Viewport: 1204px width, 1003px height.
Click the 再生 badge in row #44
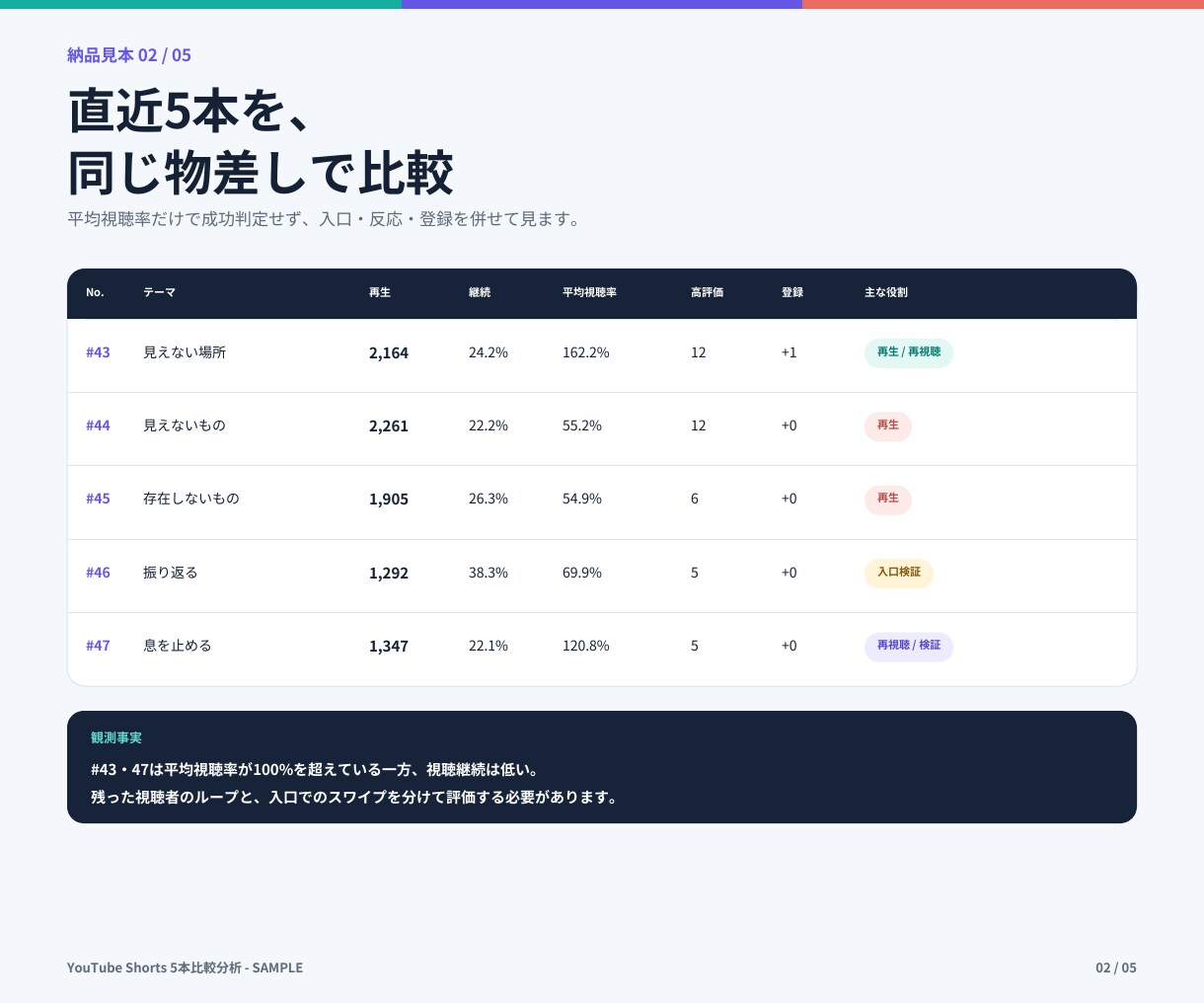pos(888,425)
